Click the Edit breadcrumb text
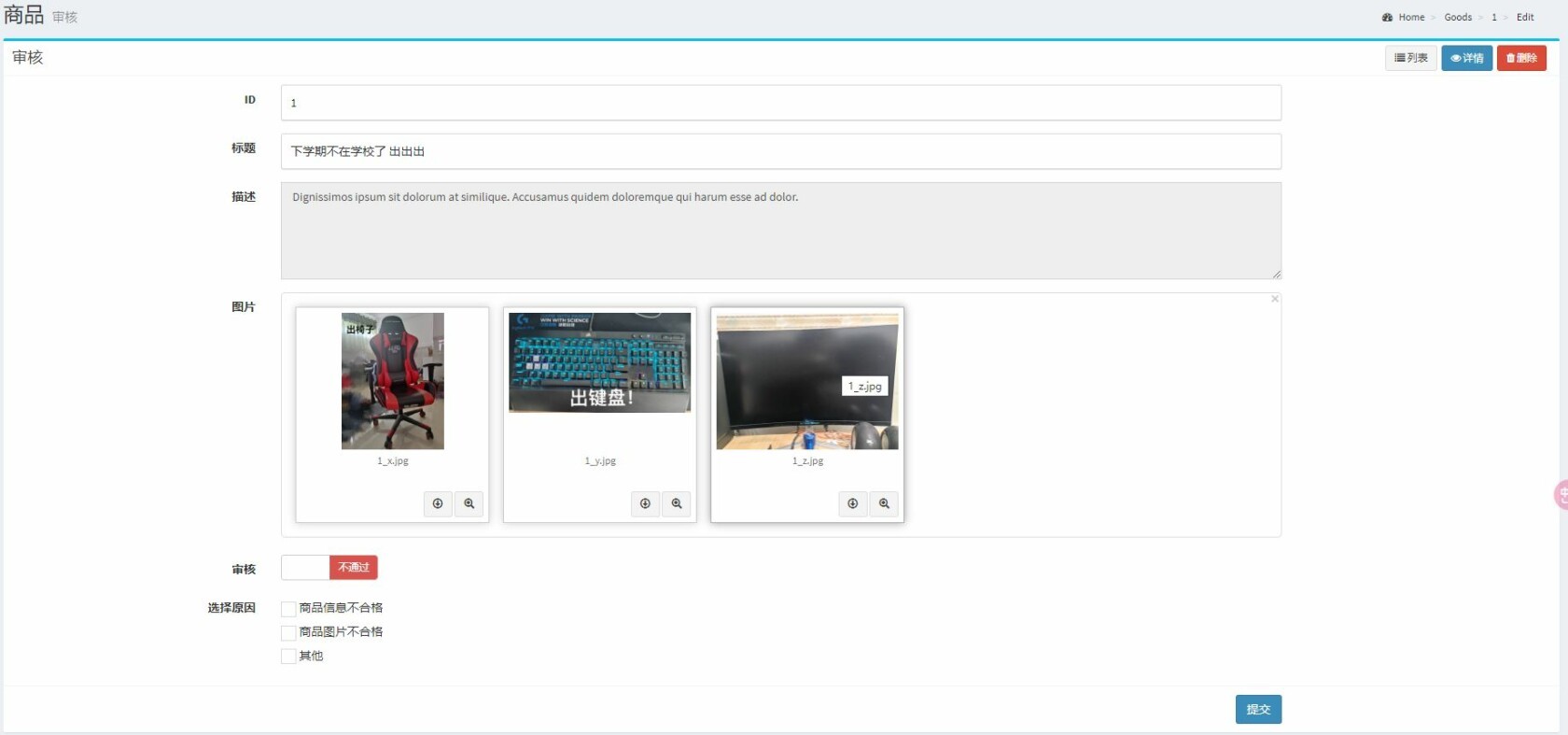The image size is (1568, 735). click(1525, 17)
